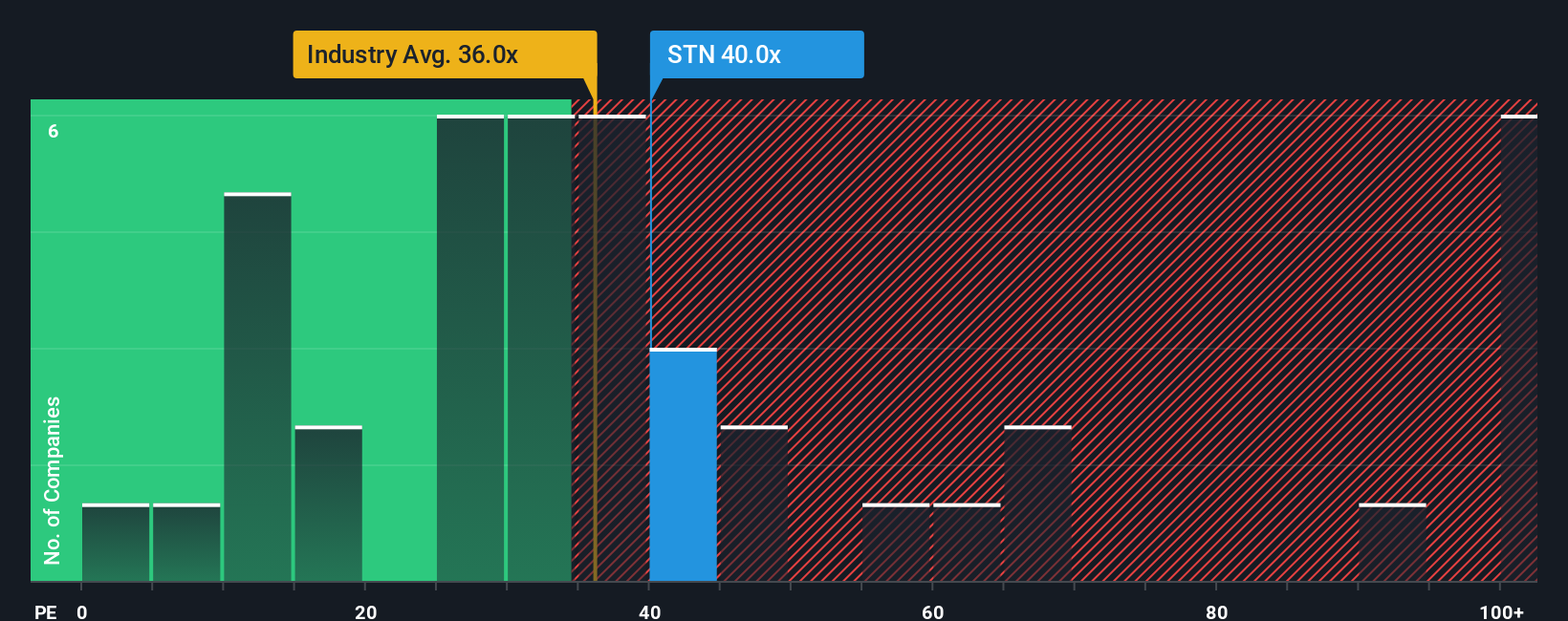Click the x-axis tick label '80'
This screenshot has width=1568, height=621.
(1216, 611)
